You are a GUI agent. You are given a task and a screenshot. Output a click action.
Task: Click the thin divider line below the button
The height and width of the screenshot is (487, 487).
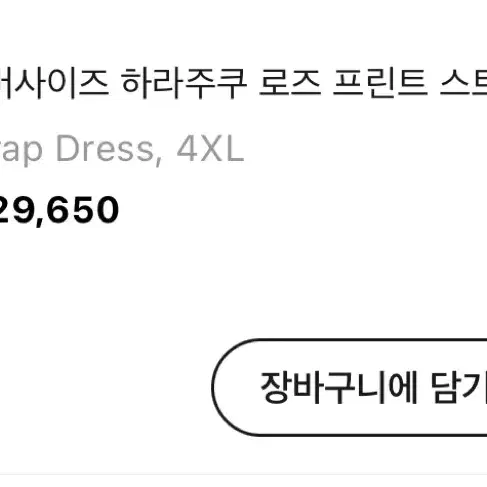coord(243,474)
